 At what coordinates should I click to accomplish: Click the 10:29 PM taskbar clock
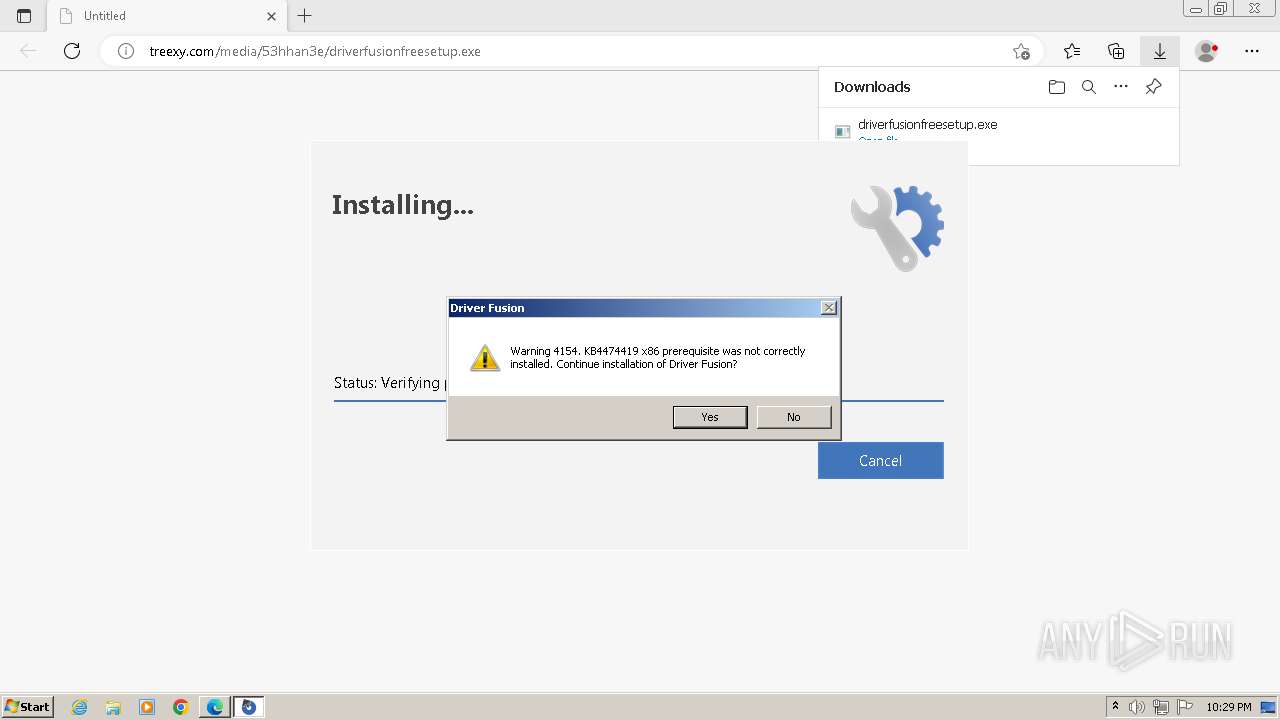(x=1229, y=707)
